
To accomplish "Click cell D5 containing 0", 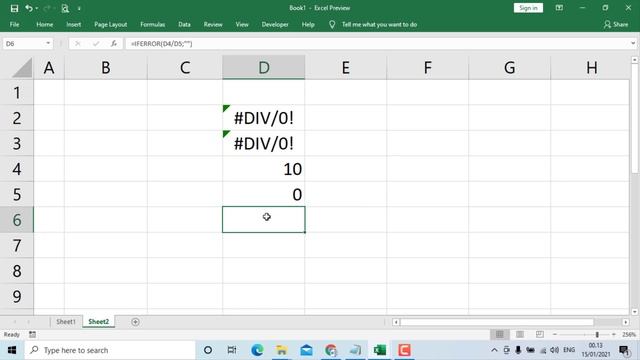I will tap(264, 194).
